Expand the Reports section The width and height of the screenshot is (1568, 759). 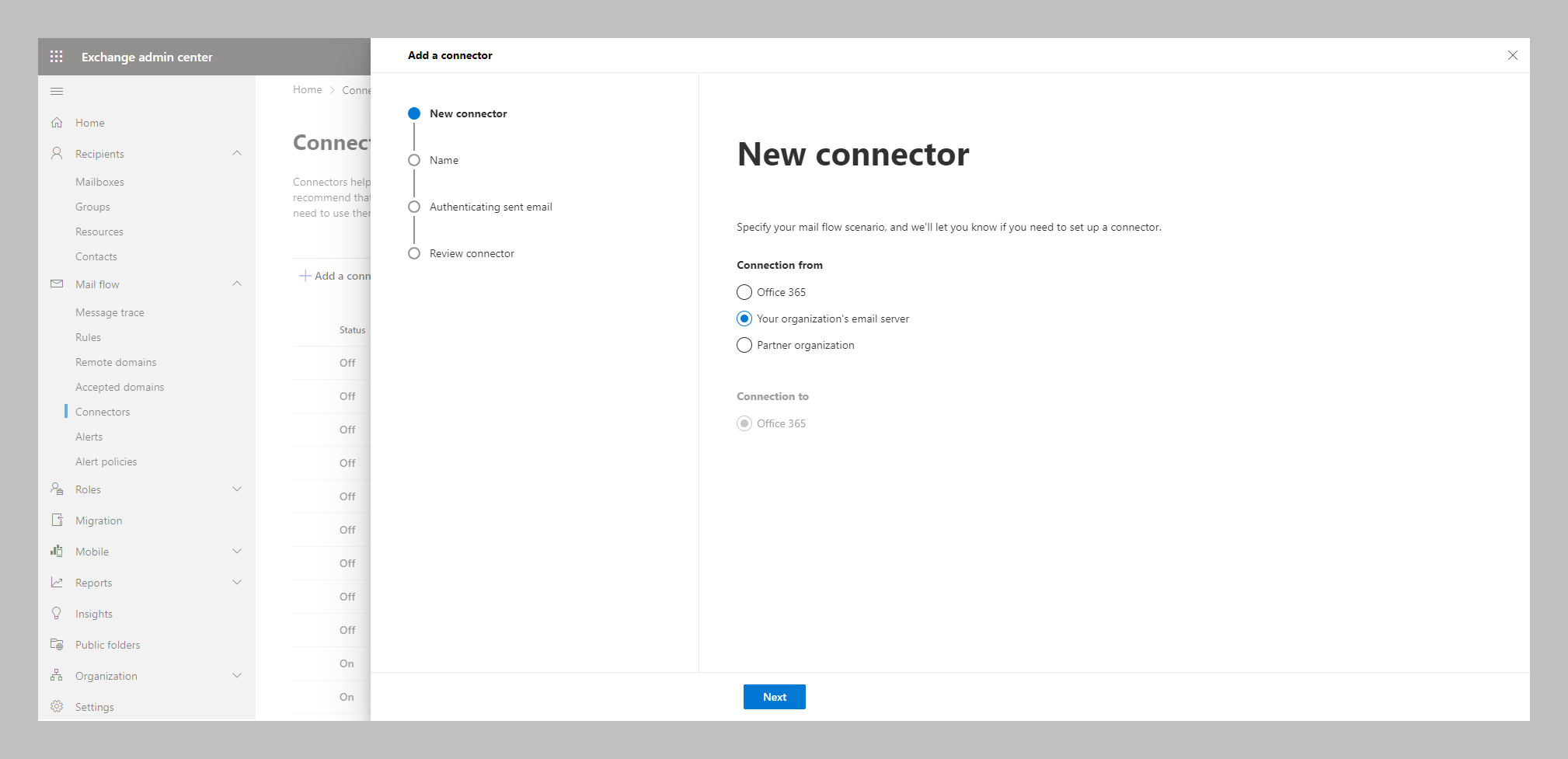(x=237, y=582)
